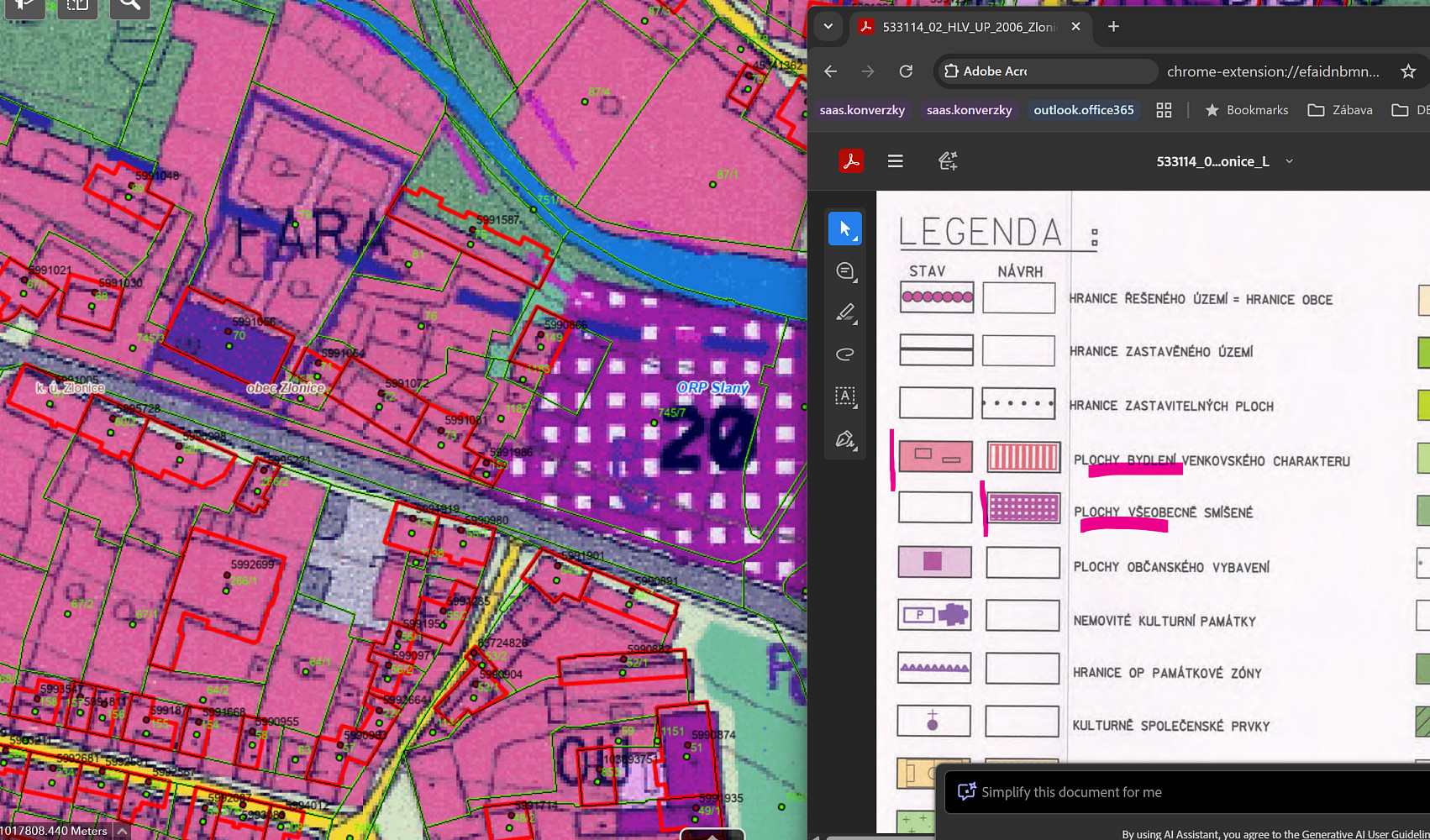Click the browser forward arrow
1430x840 pixels.
[x=868, y=71]
